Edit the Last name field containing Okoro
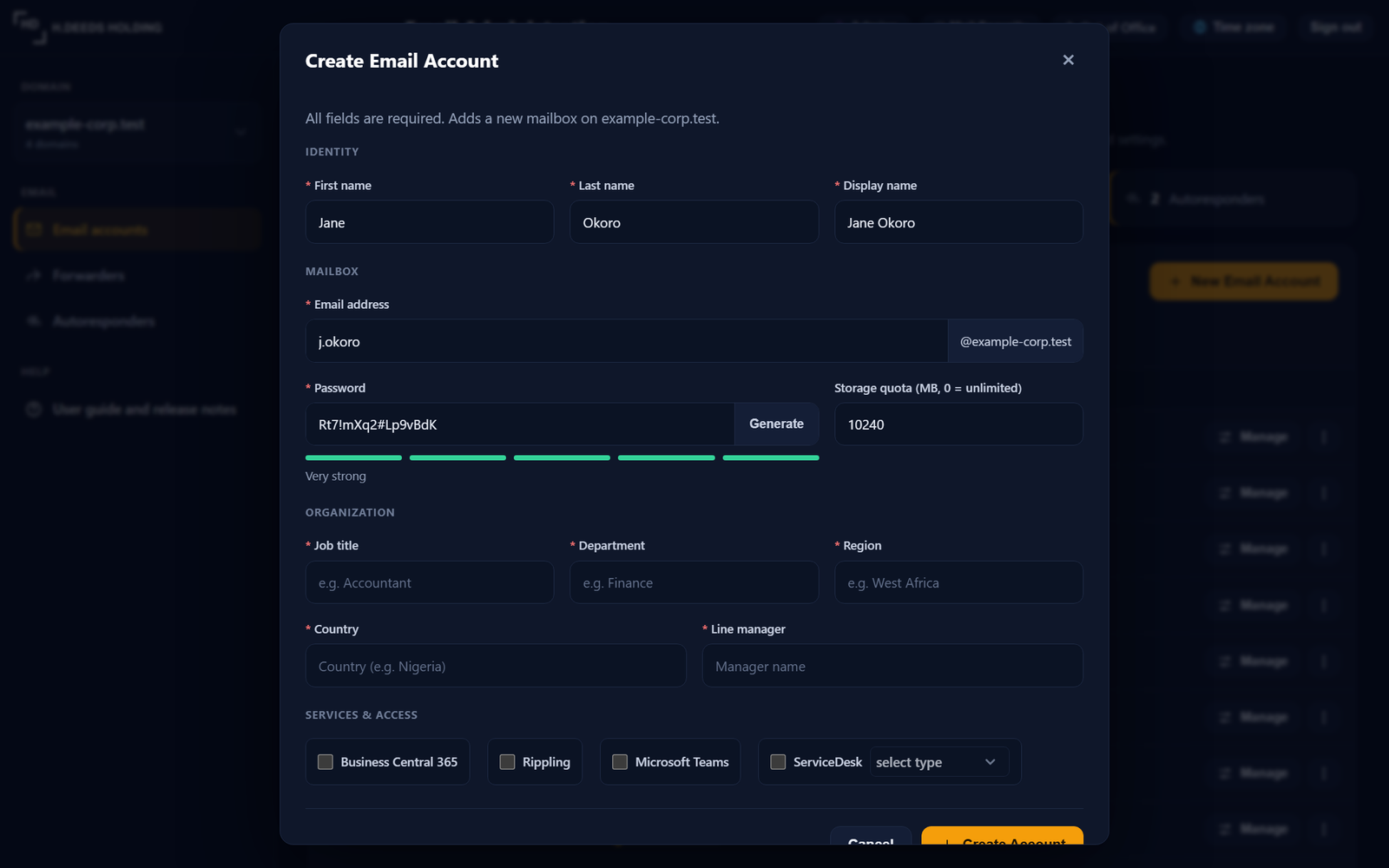 coord(694,222)
